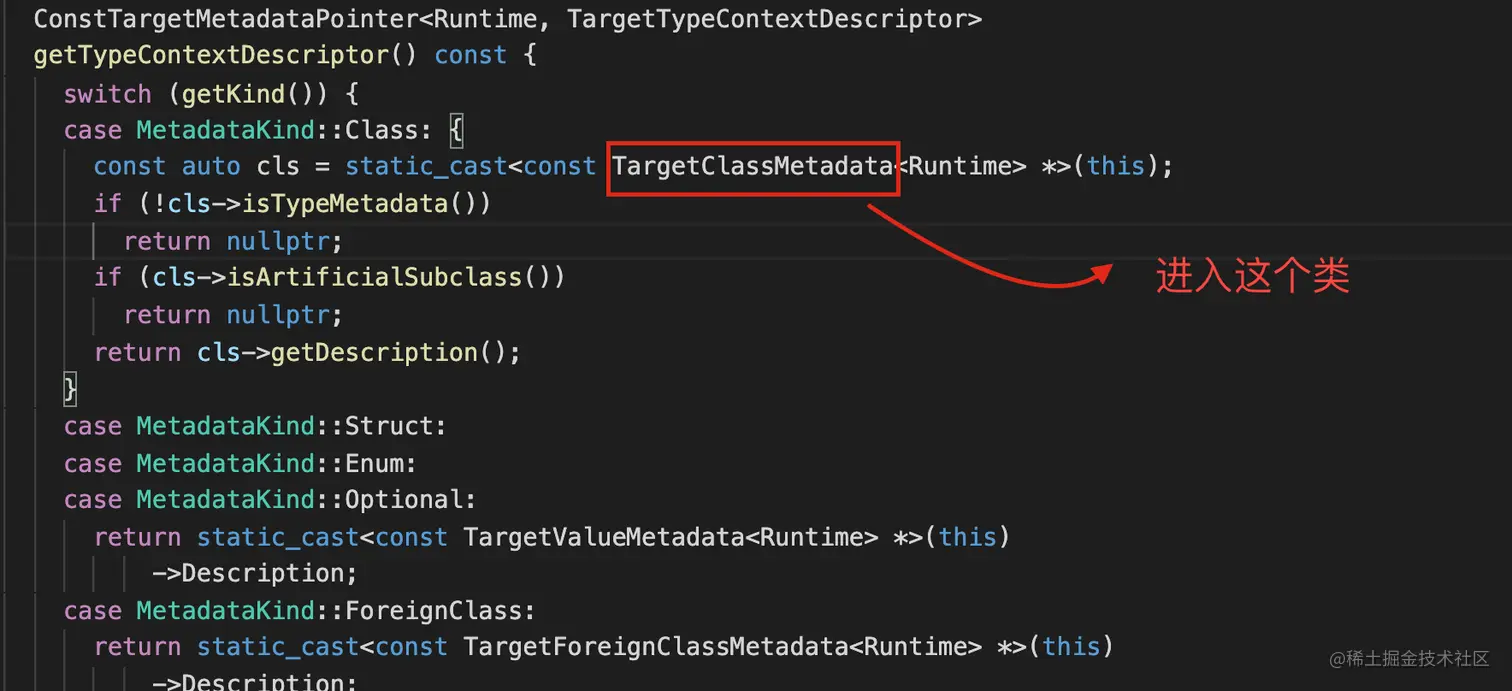
Task: Click the TargetValueMetadata type name
Action: [604, 537]
